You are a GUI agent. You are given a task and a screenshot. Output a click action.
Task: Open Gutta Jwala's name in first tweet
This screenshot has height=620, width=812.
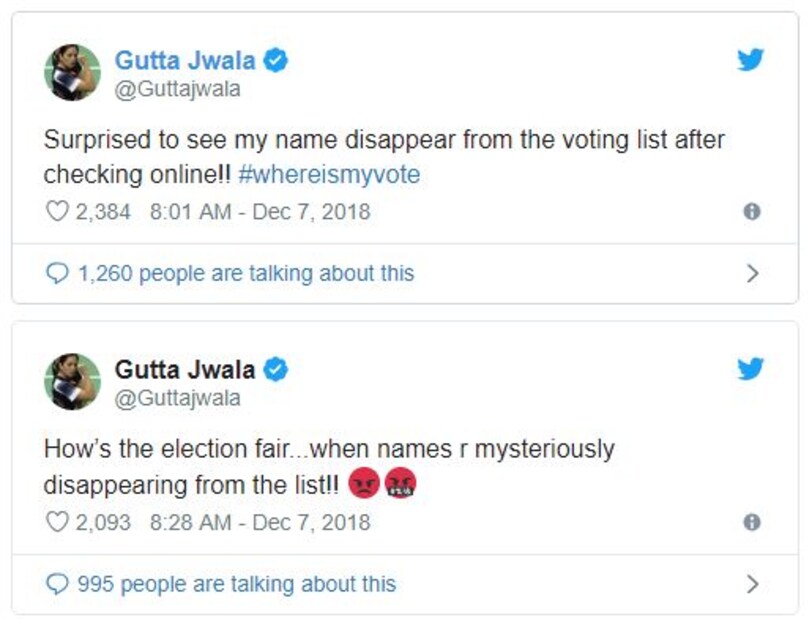click(x=185, y=61)
